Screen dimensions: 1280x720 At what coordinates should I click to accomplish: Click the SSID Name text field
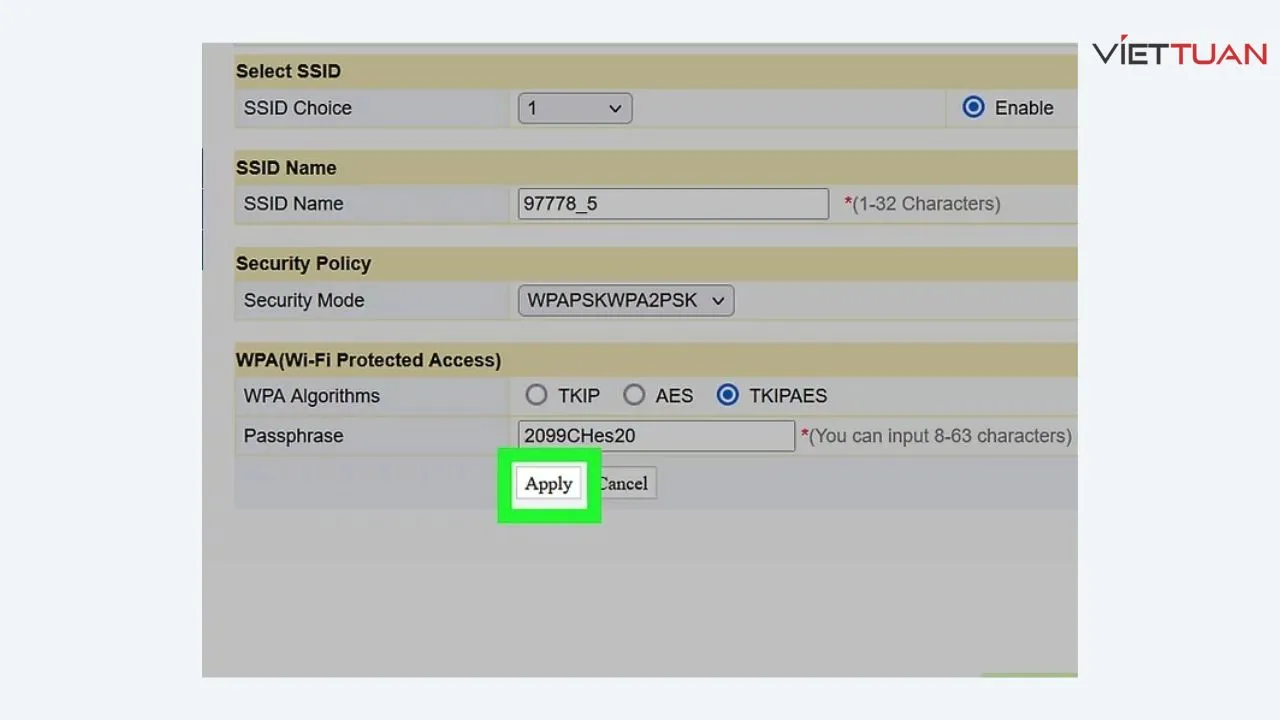[673, 204]
